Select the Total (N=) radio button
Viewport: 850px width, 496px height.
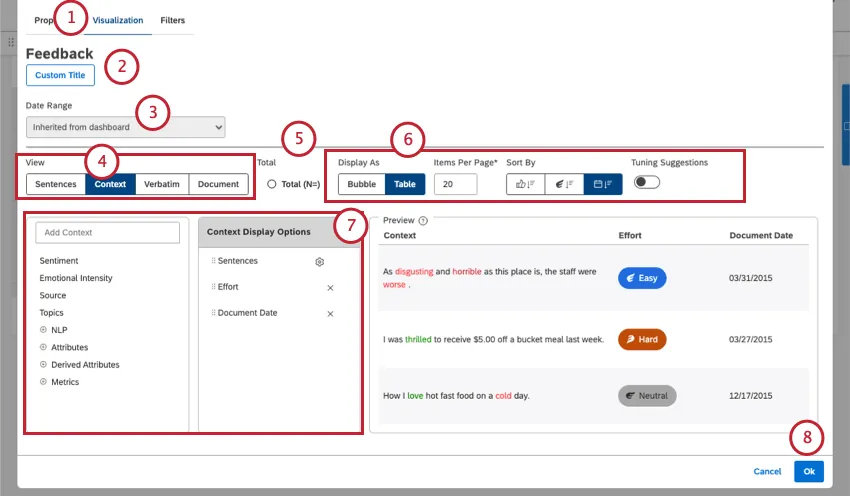[x=272, y=184]
